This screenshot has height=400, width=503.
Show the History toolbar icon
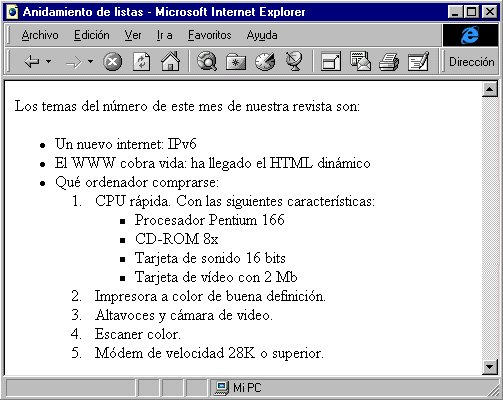(265, 62)
